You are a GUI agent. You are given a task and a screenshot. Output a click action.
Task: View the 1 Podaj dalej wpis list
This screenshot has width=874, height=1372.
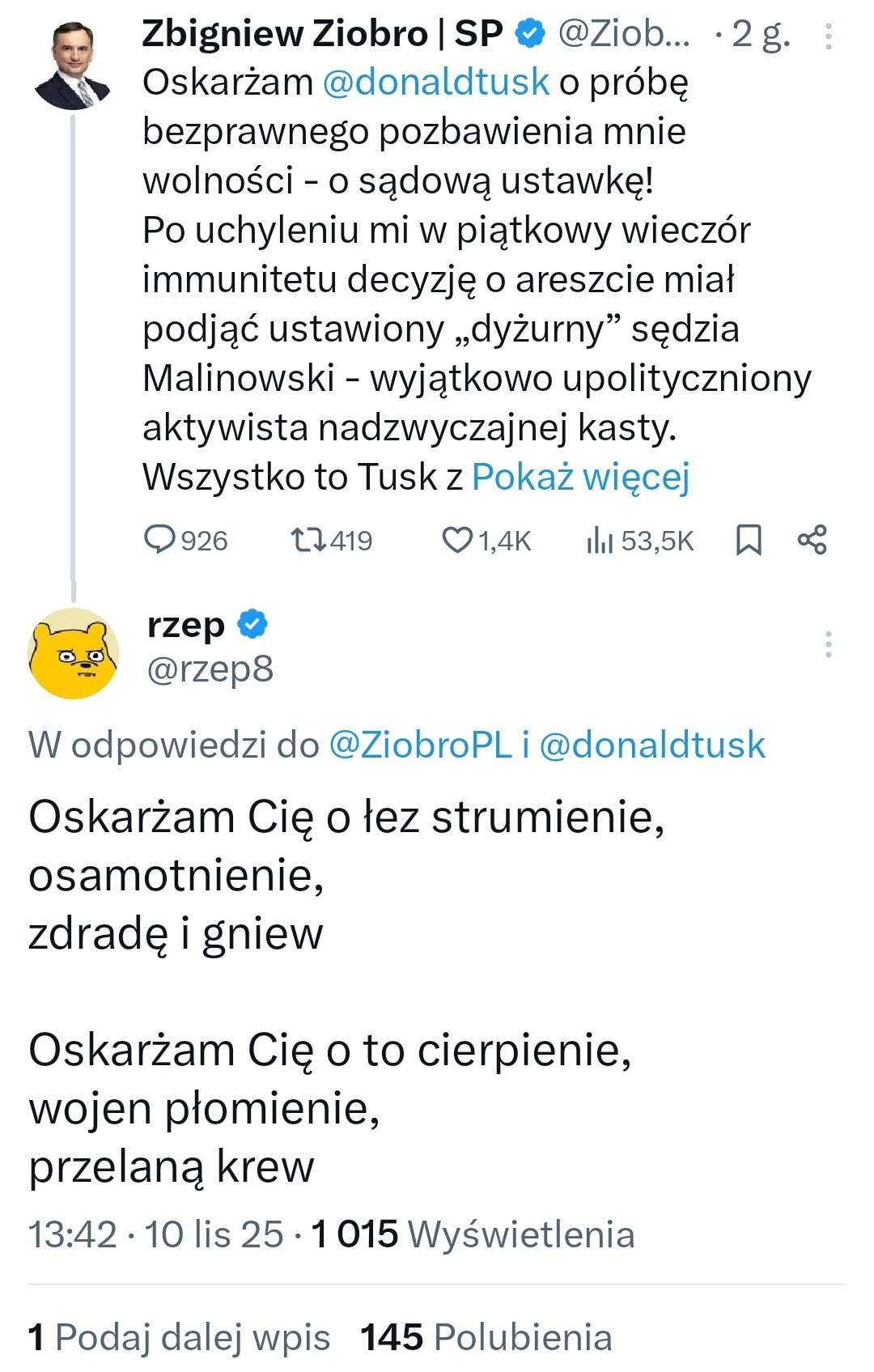179,1337
